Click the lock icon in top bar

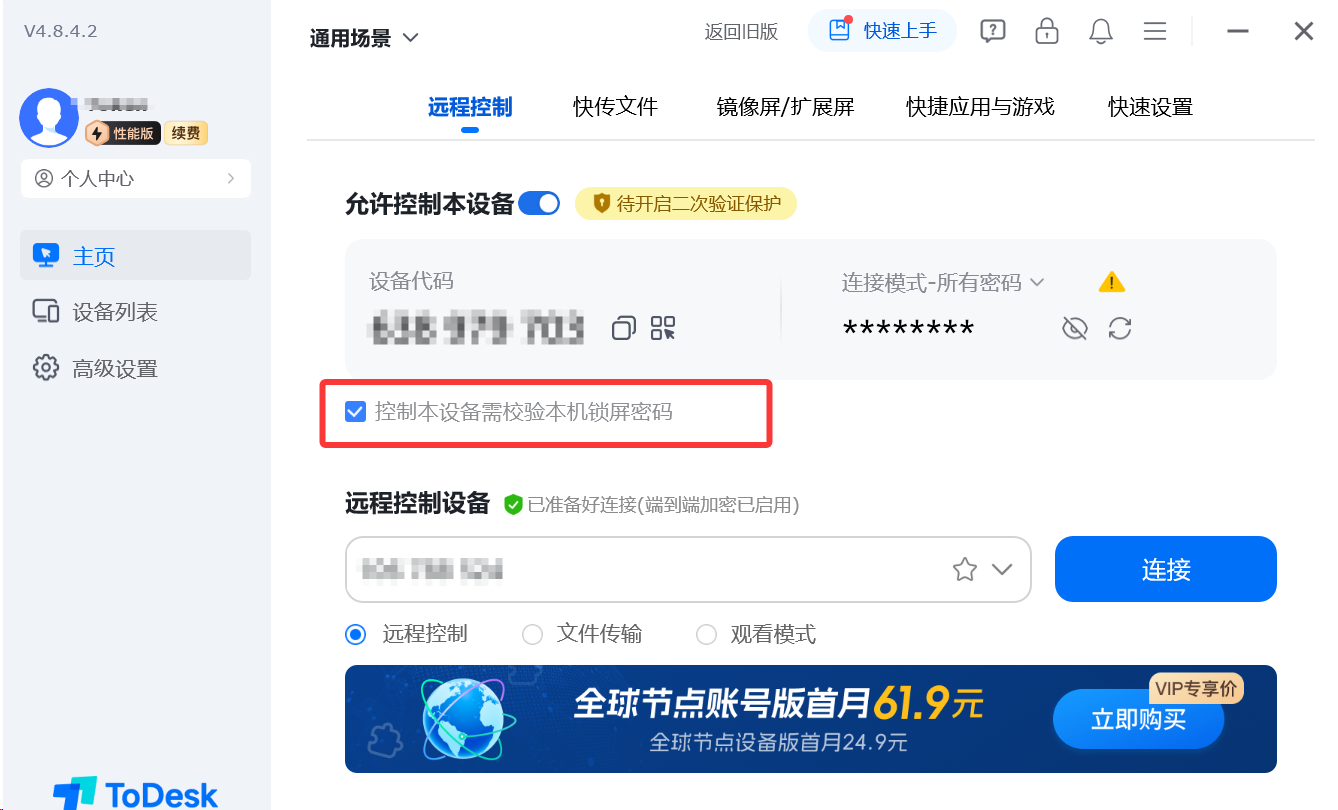click(1047, 31)
